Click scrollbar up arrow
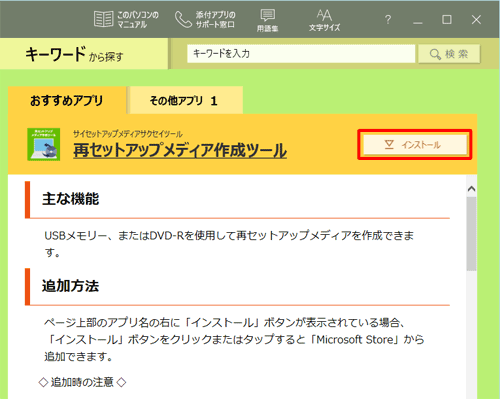Image resolution: width=500 pixels, height=399 pixels. (471, 189)
